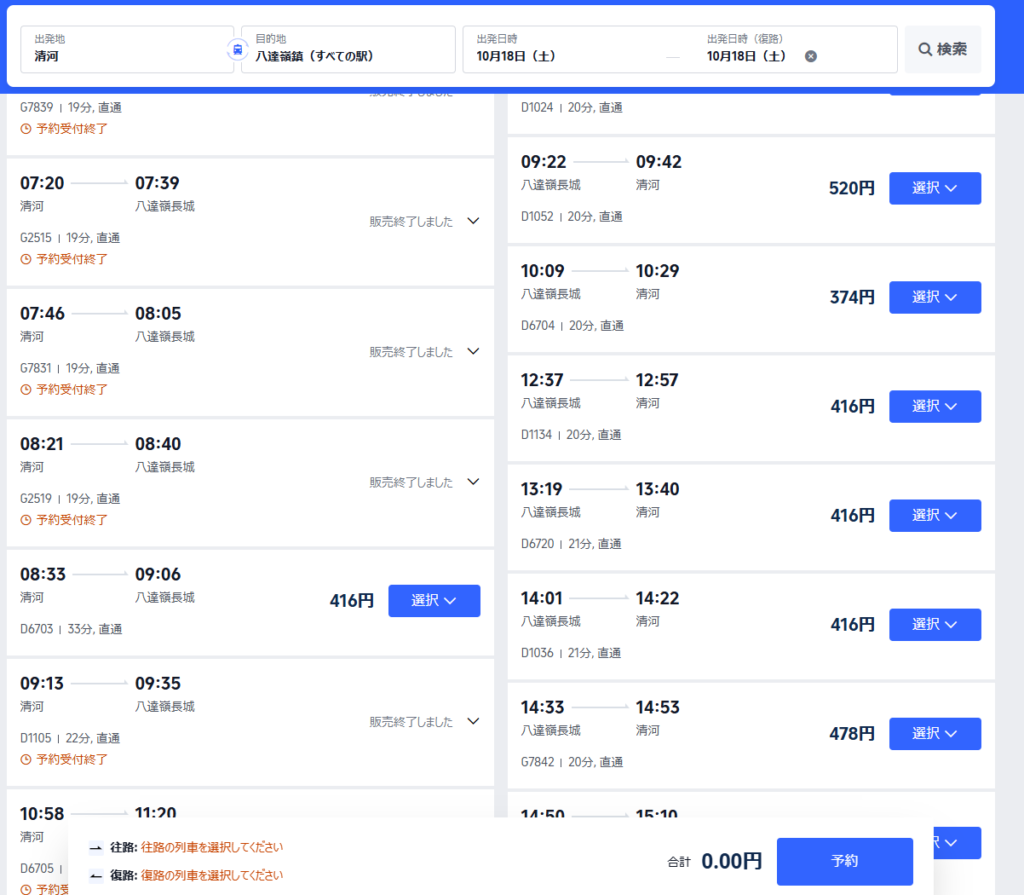Viewport: 1024px width, 895px height.
Task: Open 選択 dropdown for the 14:33 return train
Action: coord(935,733)
